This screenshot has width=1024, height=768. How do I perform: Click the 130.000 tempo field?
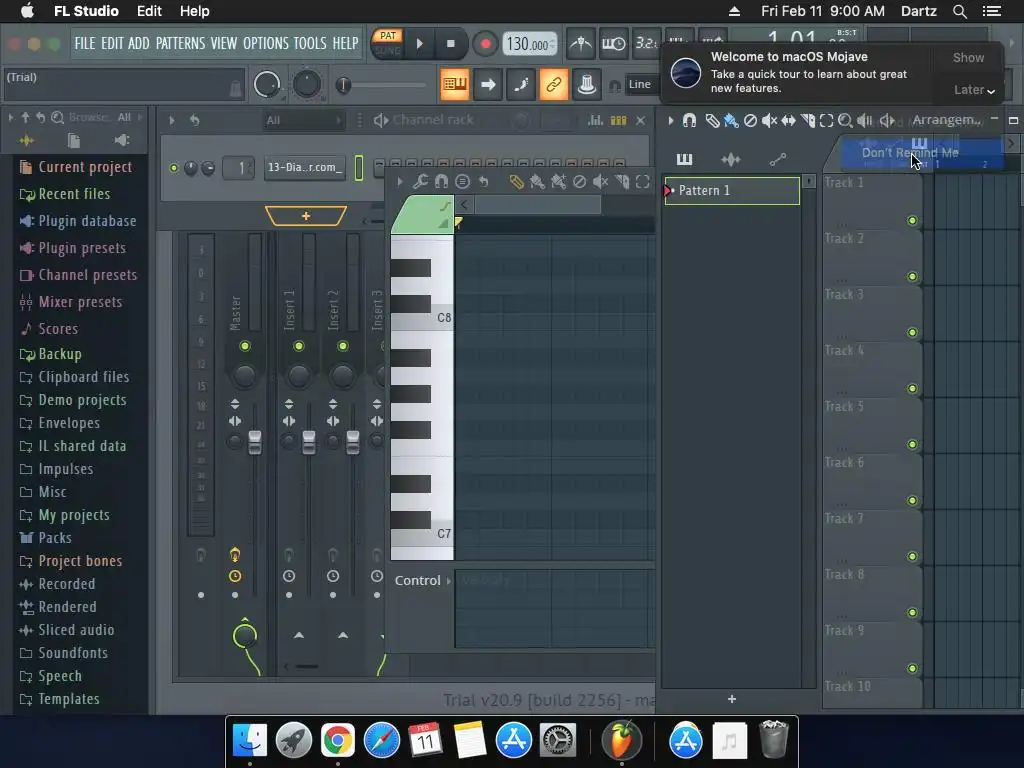pyautogui.click(x=530, y=44)
